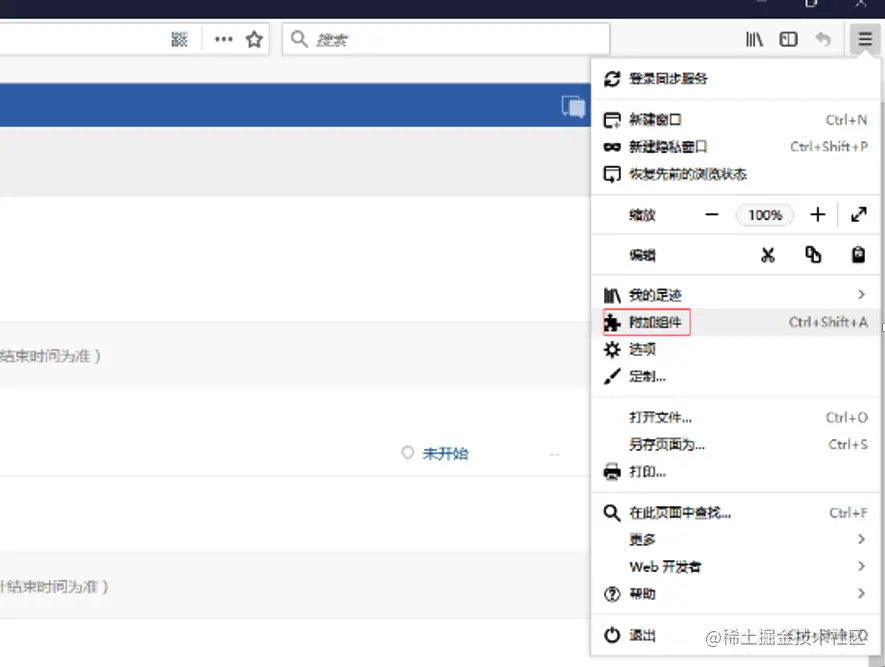Expand the Web 开发者 submenu
Image resolution: width=885 pixels, height=667 pixels.
point(735,567)
